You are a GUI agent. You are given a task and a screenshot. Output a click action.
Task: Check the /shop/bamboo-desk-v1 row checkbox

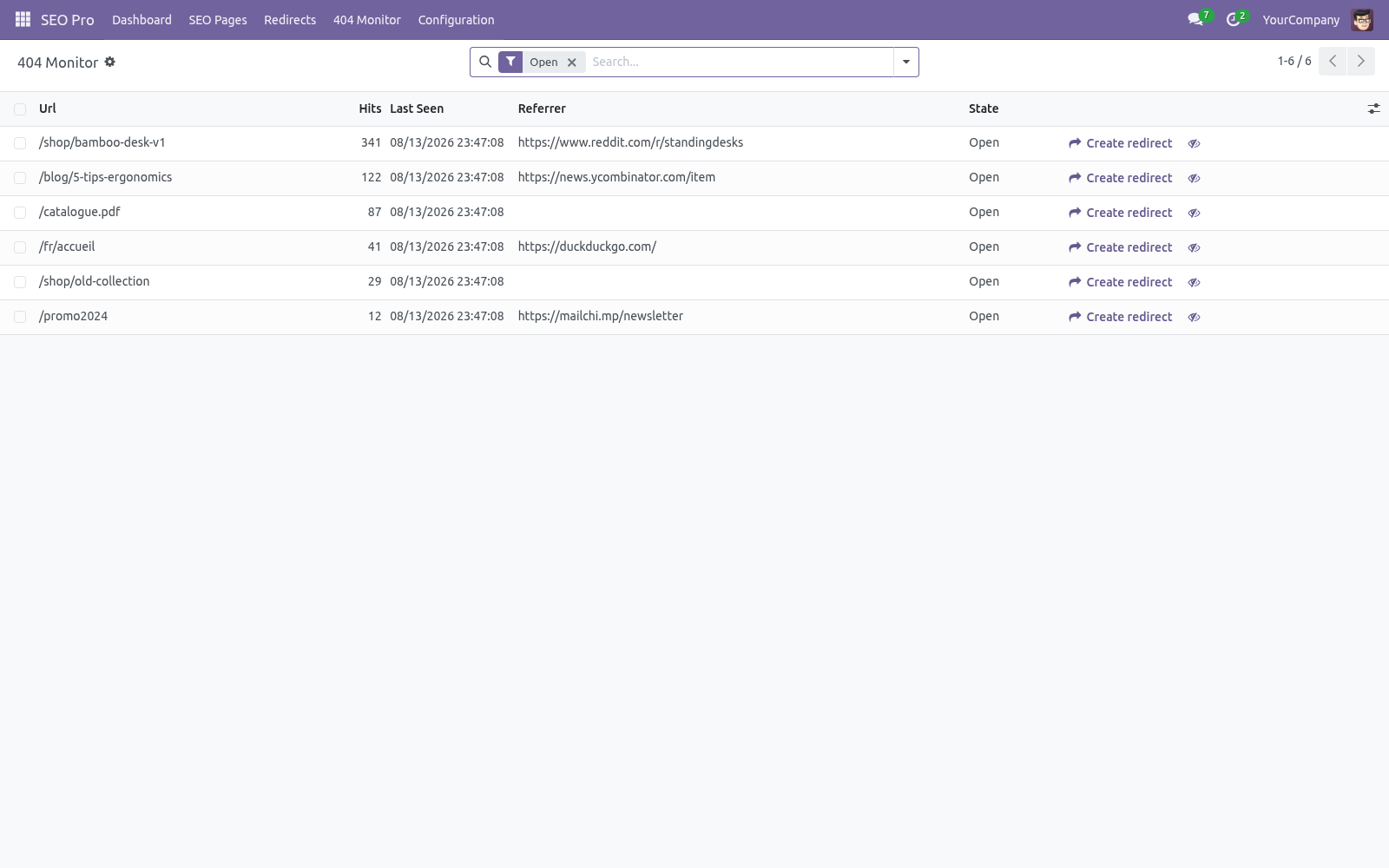pos(20,143)
